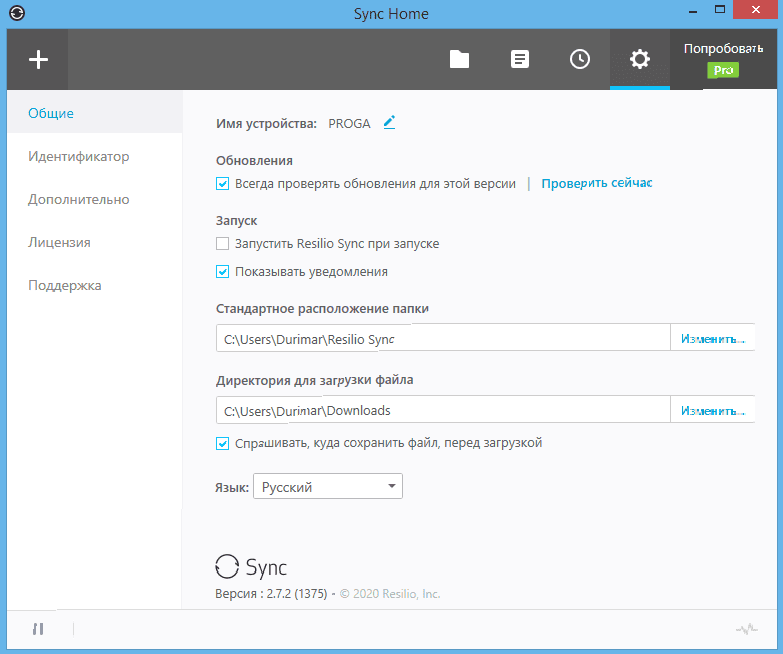Viewport: 783px width, 654px height.
Task: Close the Sync Home window
Action: [756, 9]
